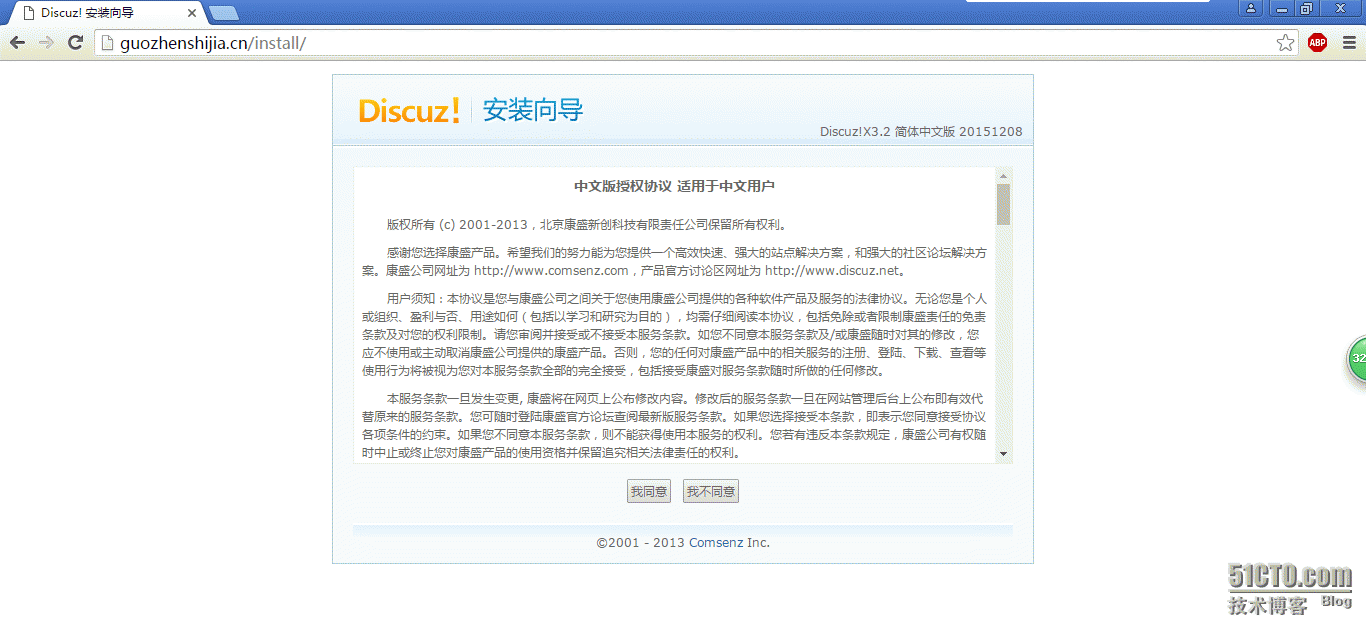Click the 中文版授权协议 适用于中文用户 heading
Screen dimensions: 1366x629
click(x=674, y=186)
